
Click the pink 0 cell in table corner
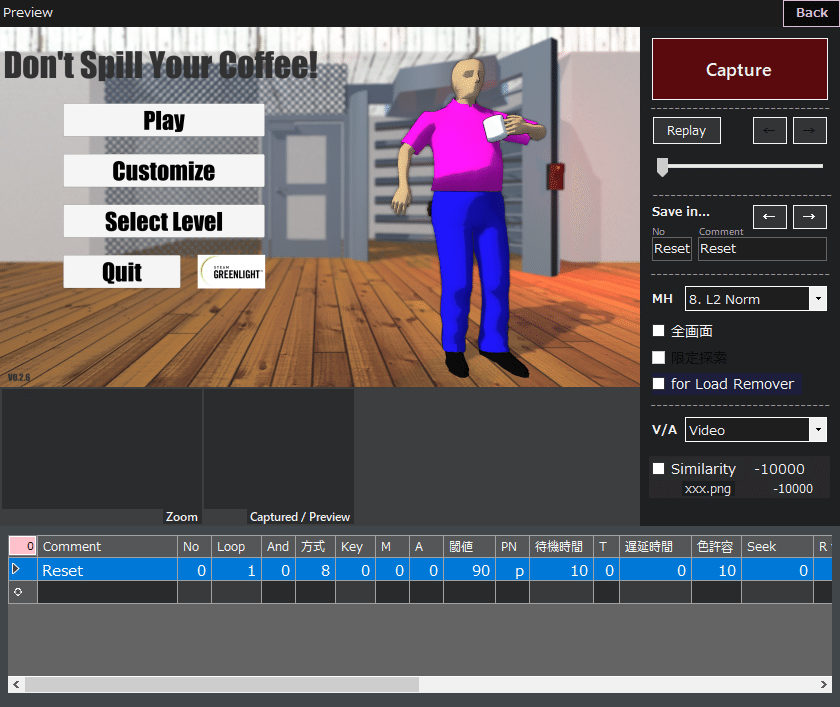22,546
